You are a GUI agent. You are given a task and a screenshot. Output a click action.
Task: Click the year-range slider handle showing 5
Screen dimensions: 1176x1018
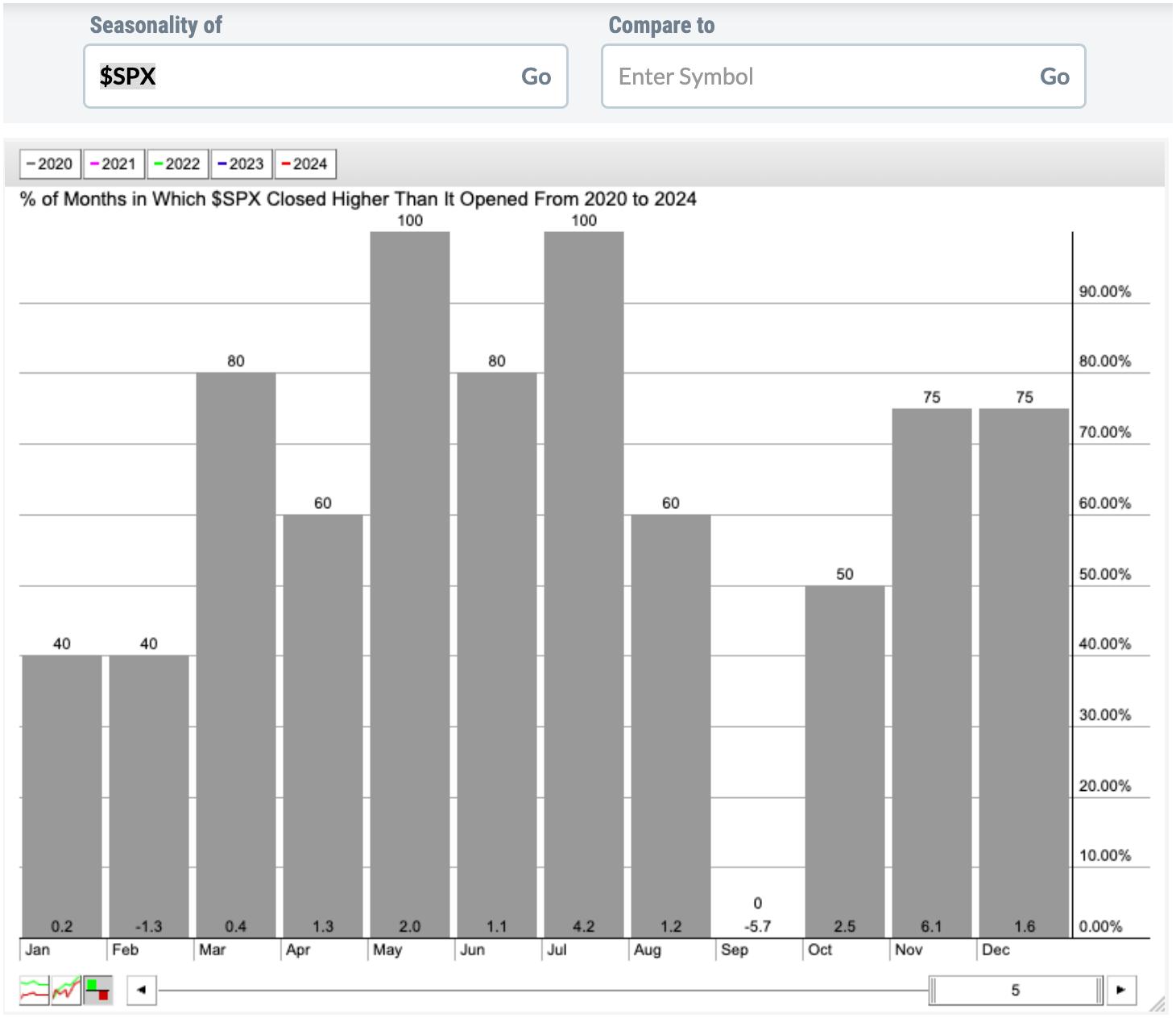click(x=1016, y=990)
